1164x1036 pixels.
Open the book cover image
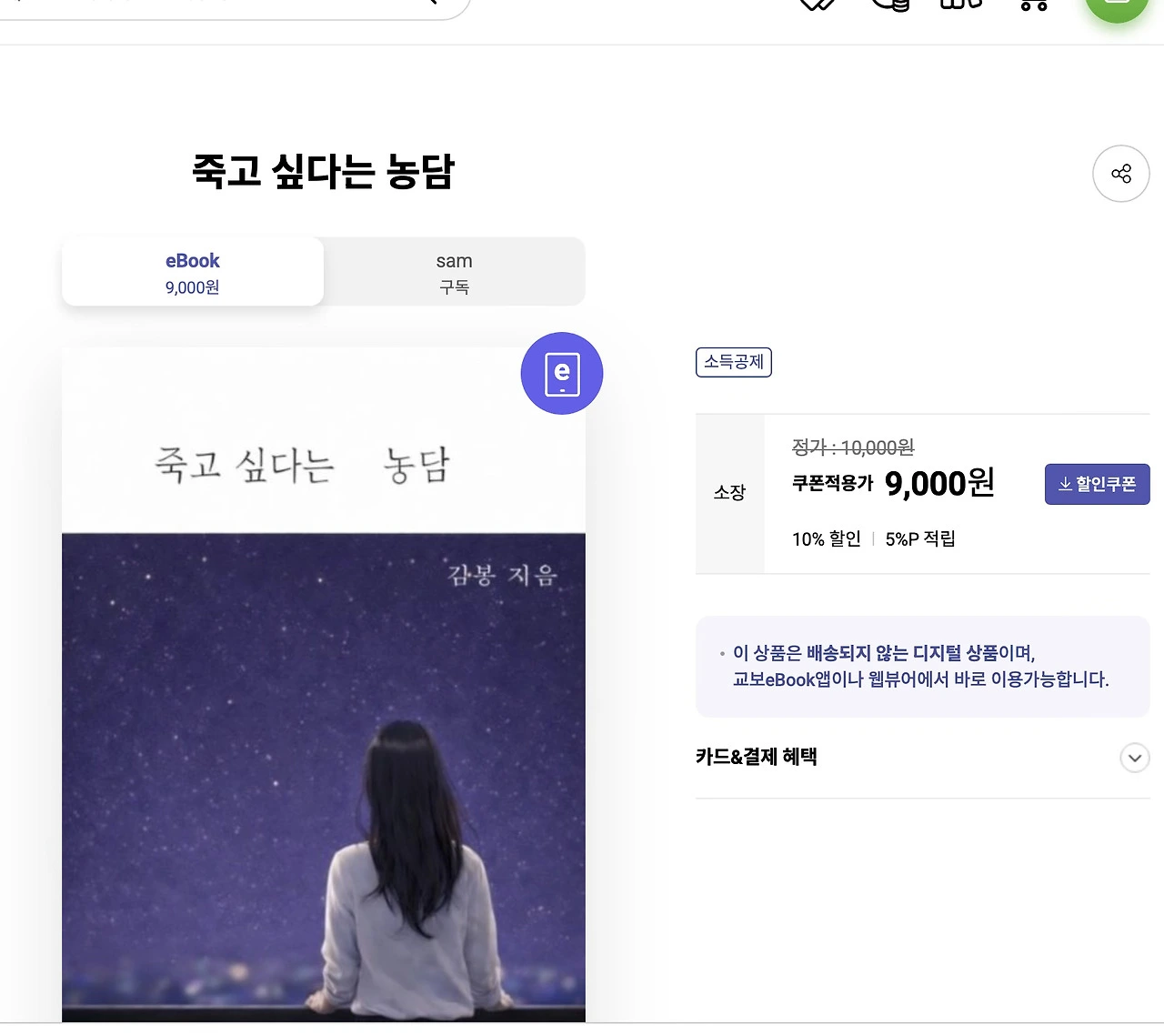coord(324,684)
